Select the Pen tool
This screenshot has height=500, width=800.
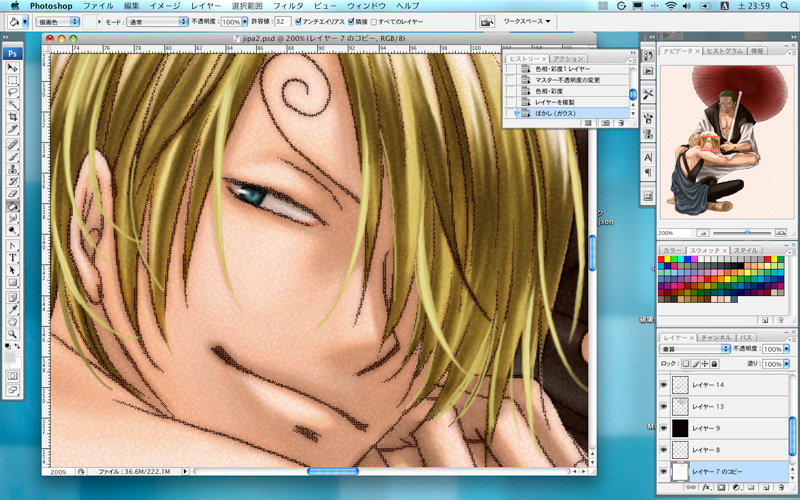coord(12,246)
